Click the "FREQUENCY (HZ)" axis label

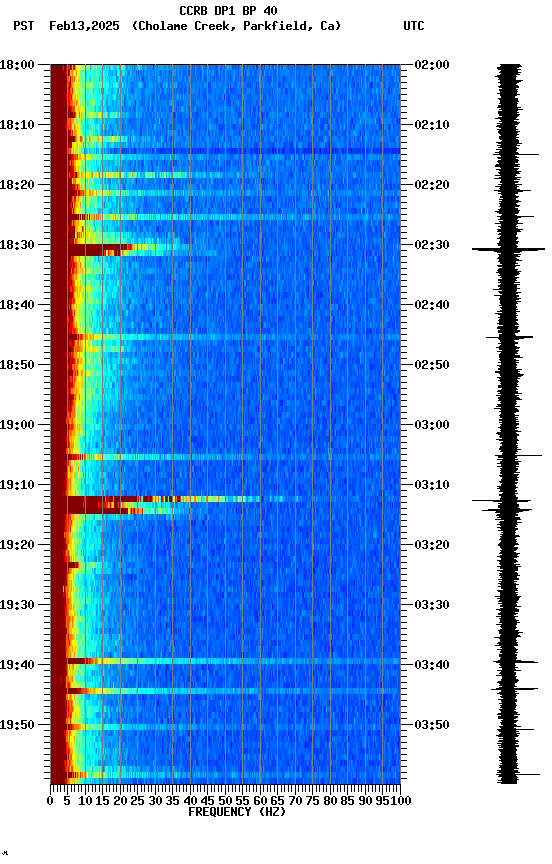[237, 812]
